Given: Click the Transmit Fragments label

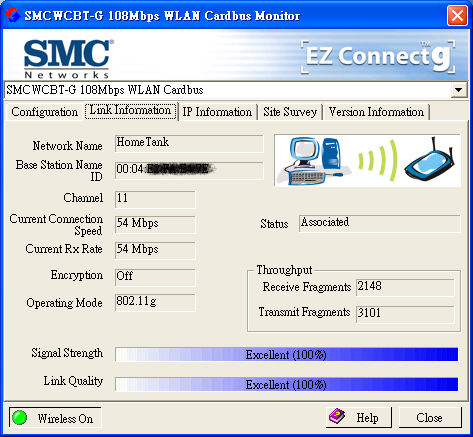Looking at the screenshot, I should point(304,312).
